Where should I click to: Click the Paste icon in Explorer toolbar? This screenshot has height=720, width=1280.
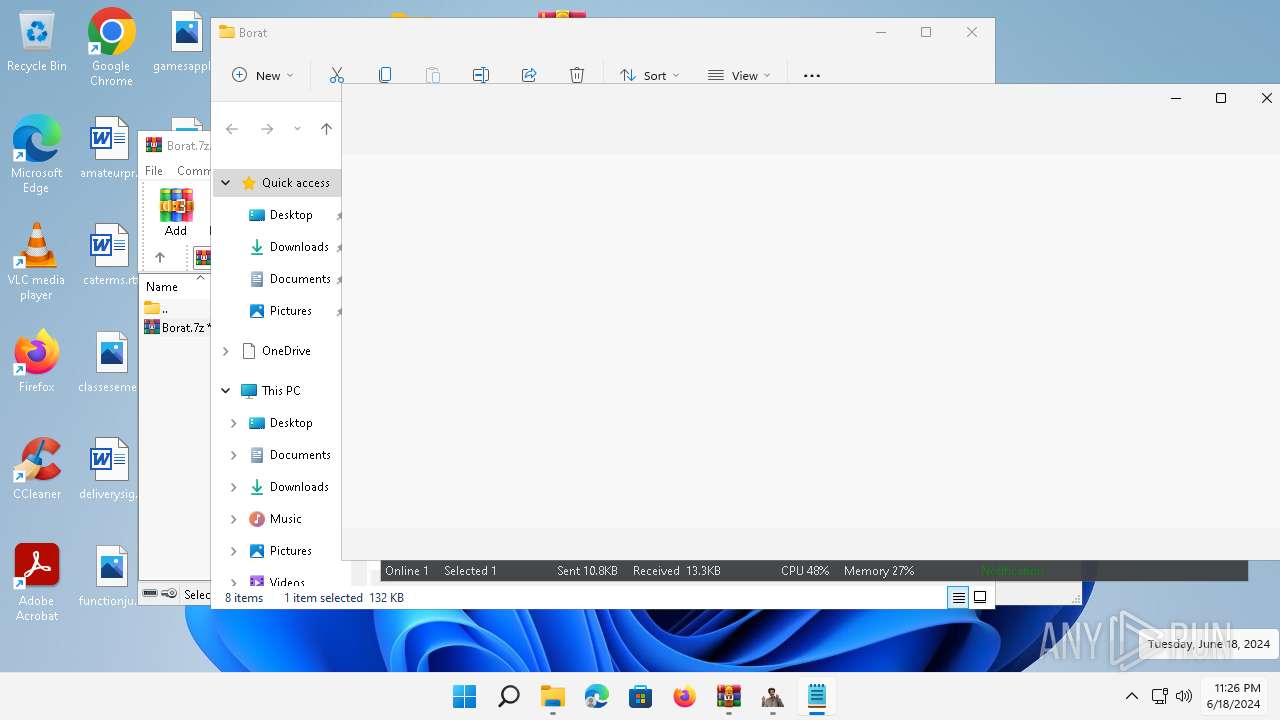tap(433, 75)
